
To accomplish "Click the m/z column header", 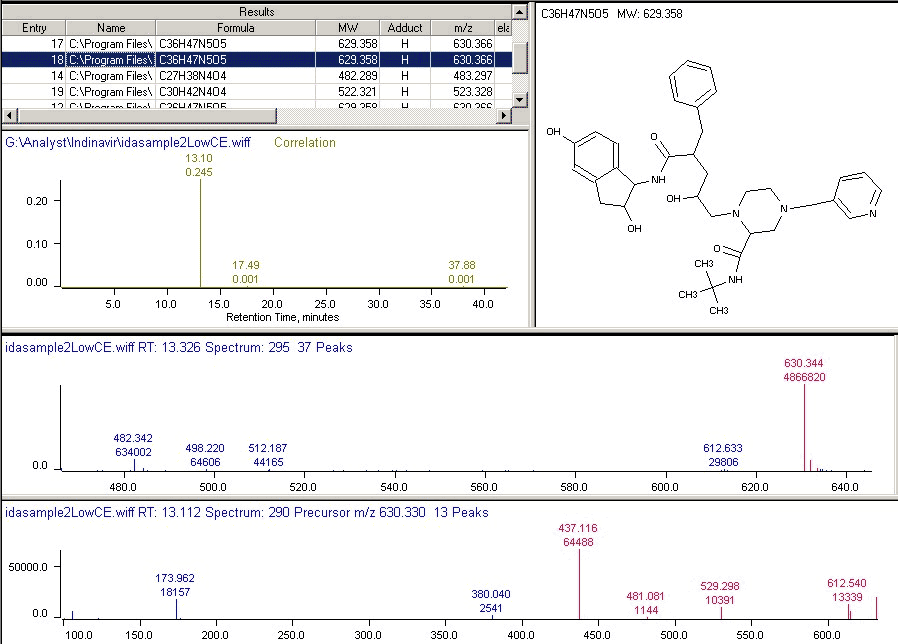I will click(463, 28).
